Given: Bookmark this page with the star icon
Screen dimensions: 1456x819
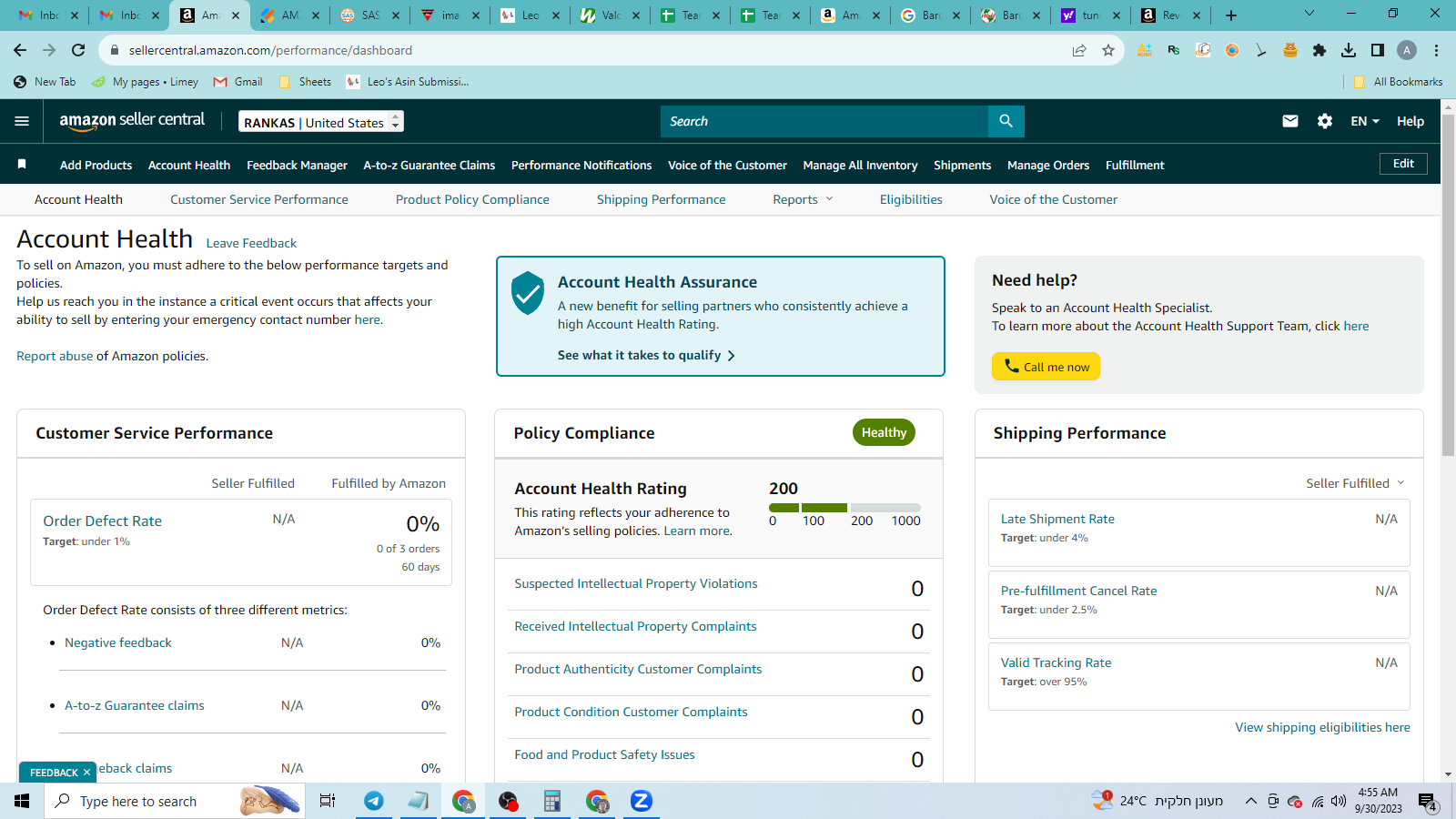Looking at the screenshot, I should 1108,50.
